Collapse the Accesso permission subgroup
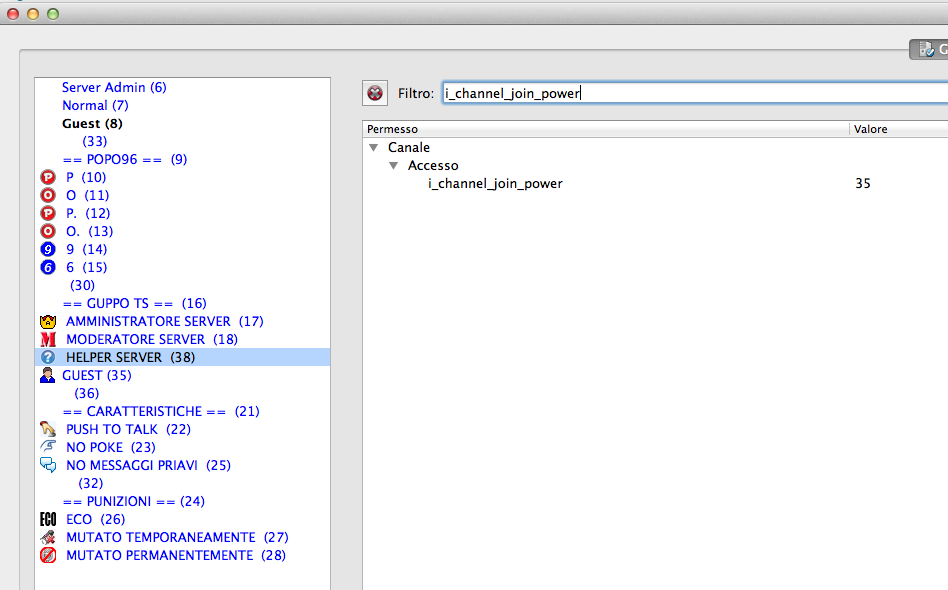Viewport: 948px width, 590px height. [x=394, y=166]
